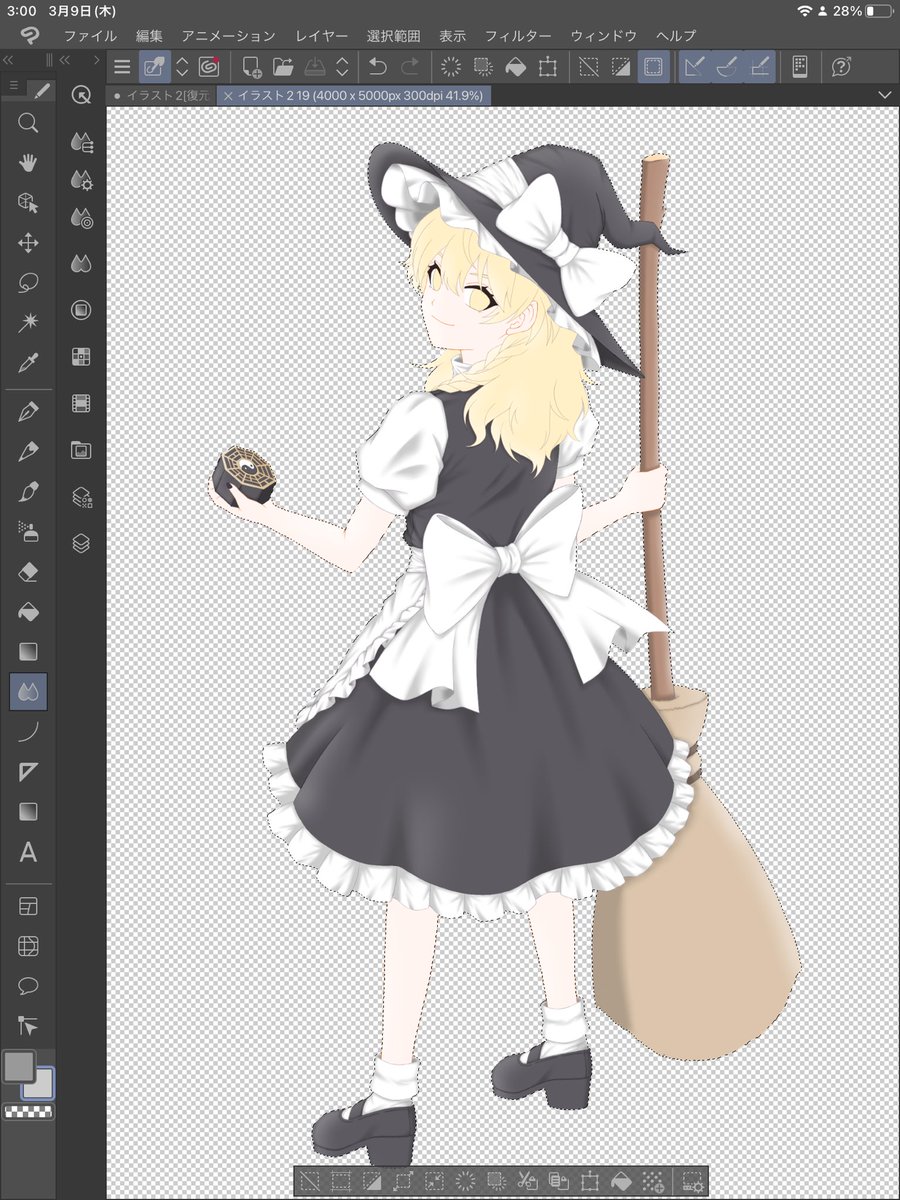Toggle snap to grid

click(759, 67)
